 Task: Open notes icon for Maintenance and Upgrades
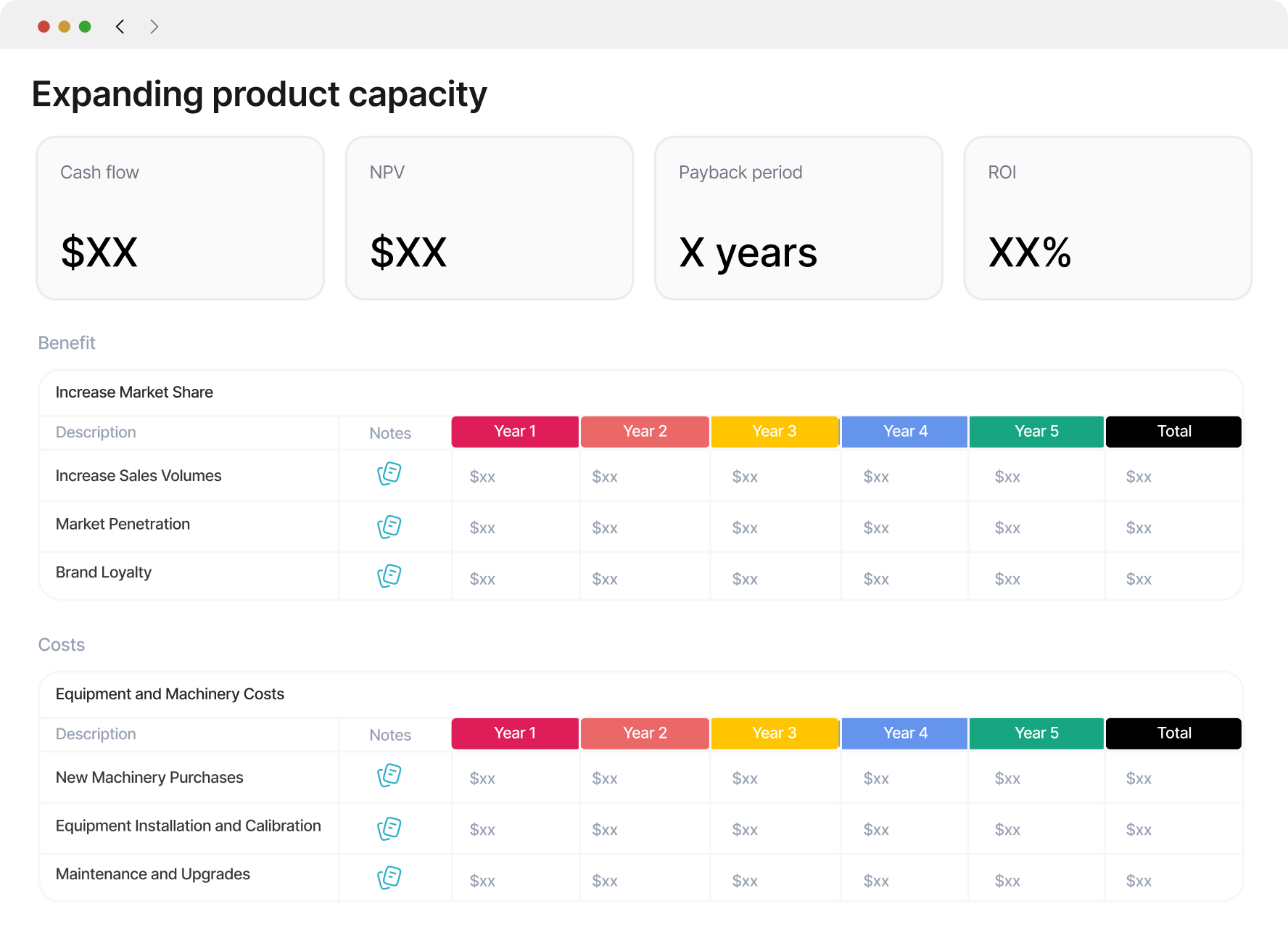click(389, 878)
